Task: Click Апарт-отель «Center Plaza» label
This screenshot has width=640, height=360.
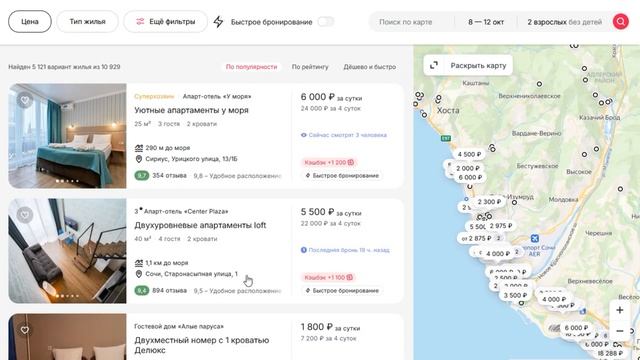Action: click(186, 211)
